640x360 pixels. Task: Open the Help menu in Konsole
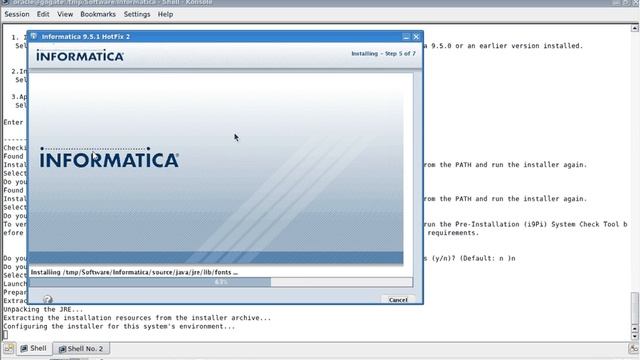[x=165, y=14]
